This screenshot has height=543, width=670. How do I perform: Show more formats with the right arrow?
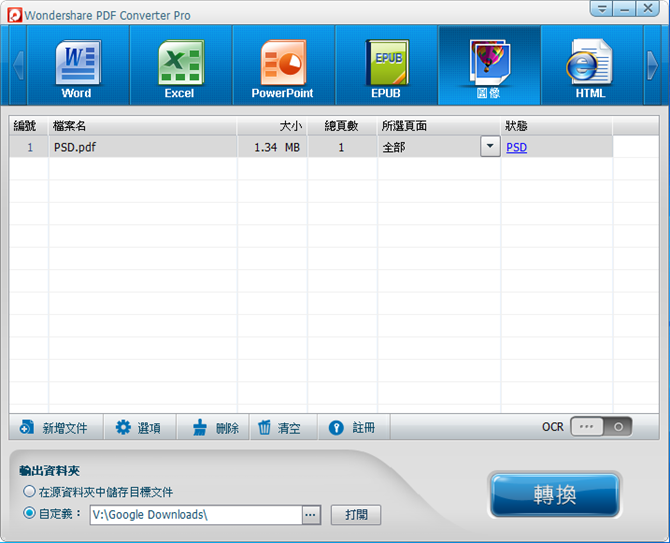tap(652, 65)
